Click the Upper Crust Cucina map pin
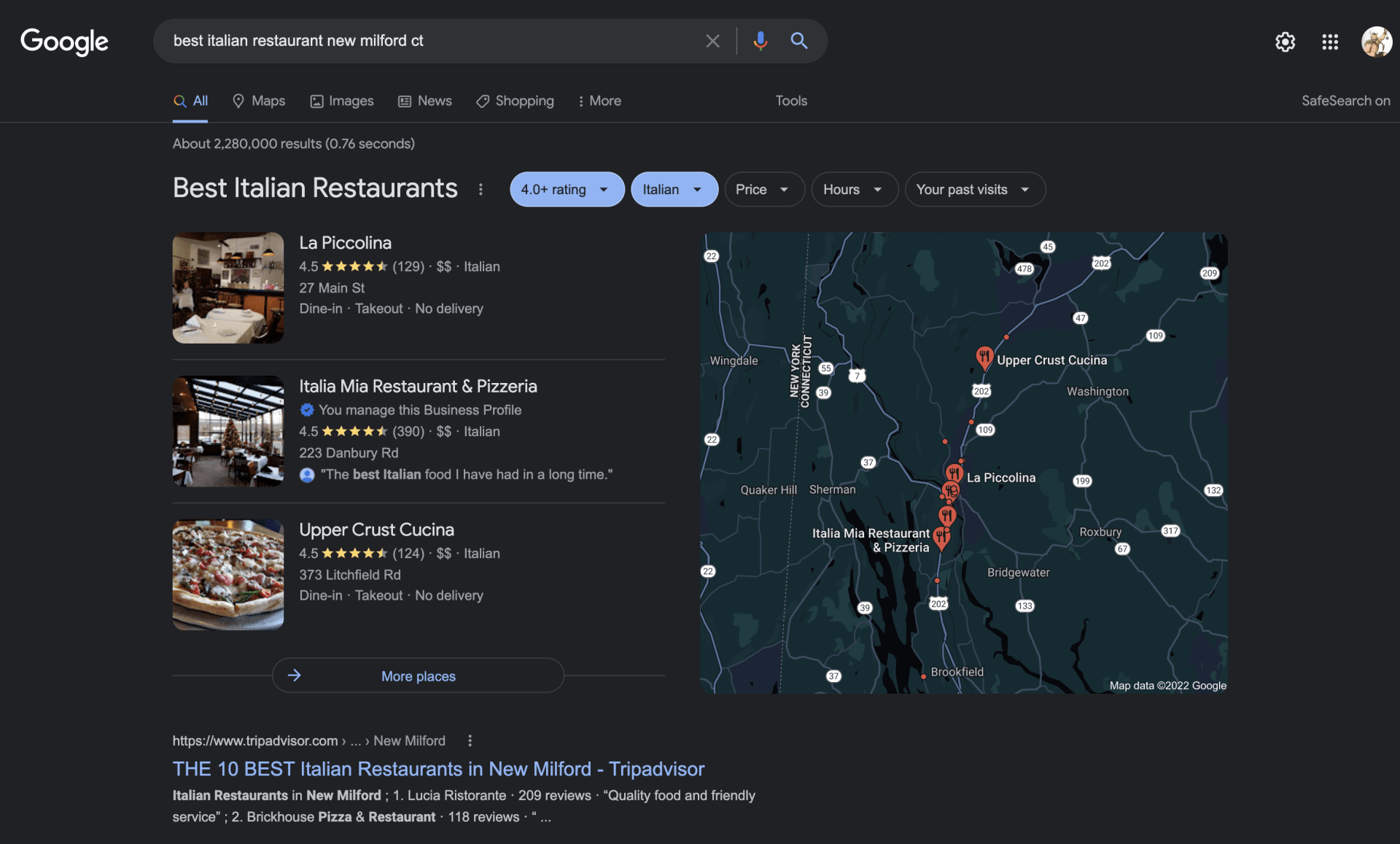The width and height of the screenshot is (1400, 844). (x=984, y=357)
